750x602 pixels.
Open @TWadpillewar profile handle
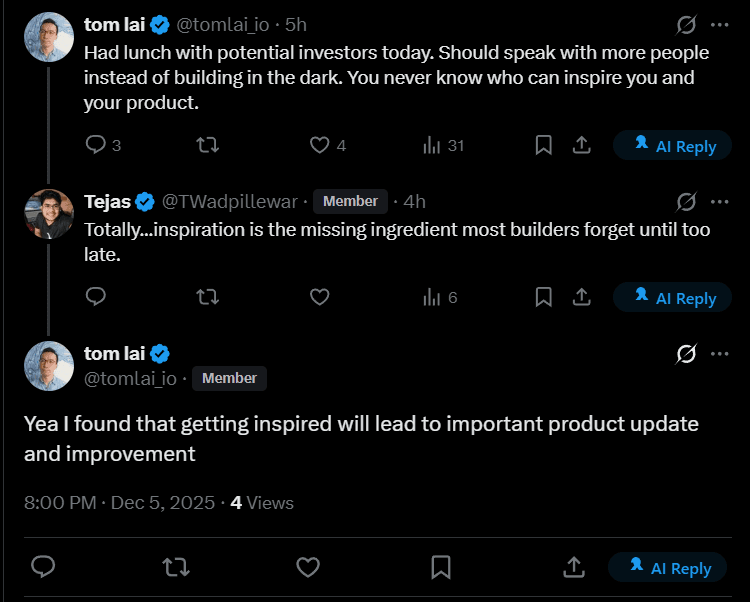[230, 201]
